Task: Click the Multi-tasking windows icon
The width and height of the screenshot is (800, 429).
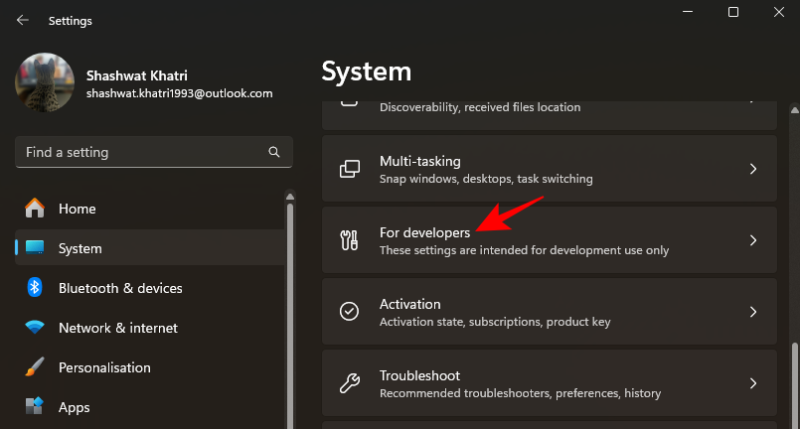Action: pyautogui.click(x=349, y=169)
